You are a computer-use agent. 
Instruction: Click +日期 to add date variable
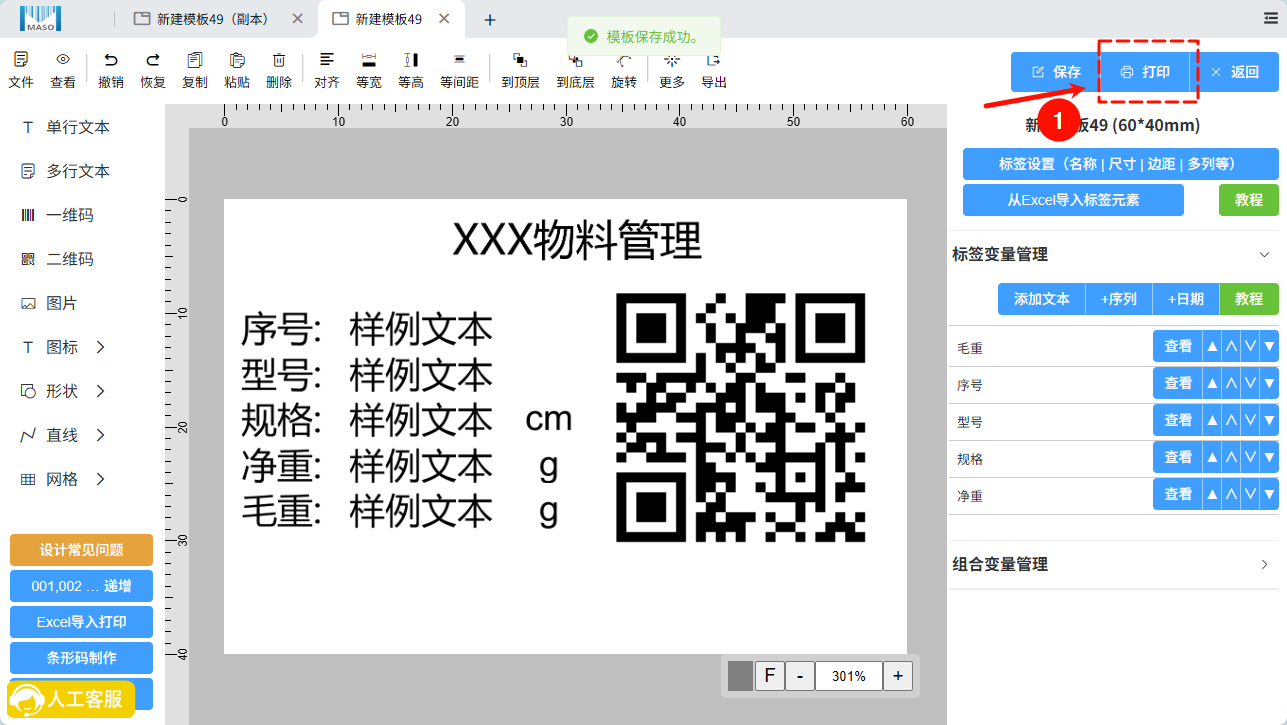1186,299
